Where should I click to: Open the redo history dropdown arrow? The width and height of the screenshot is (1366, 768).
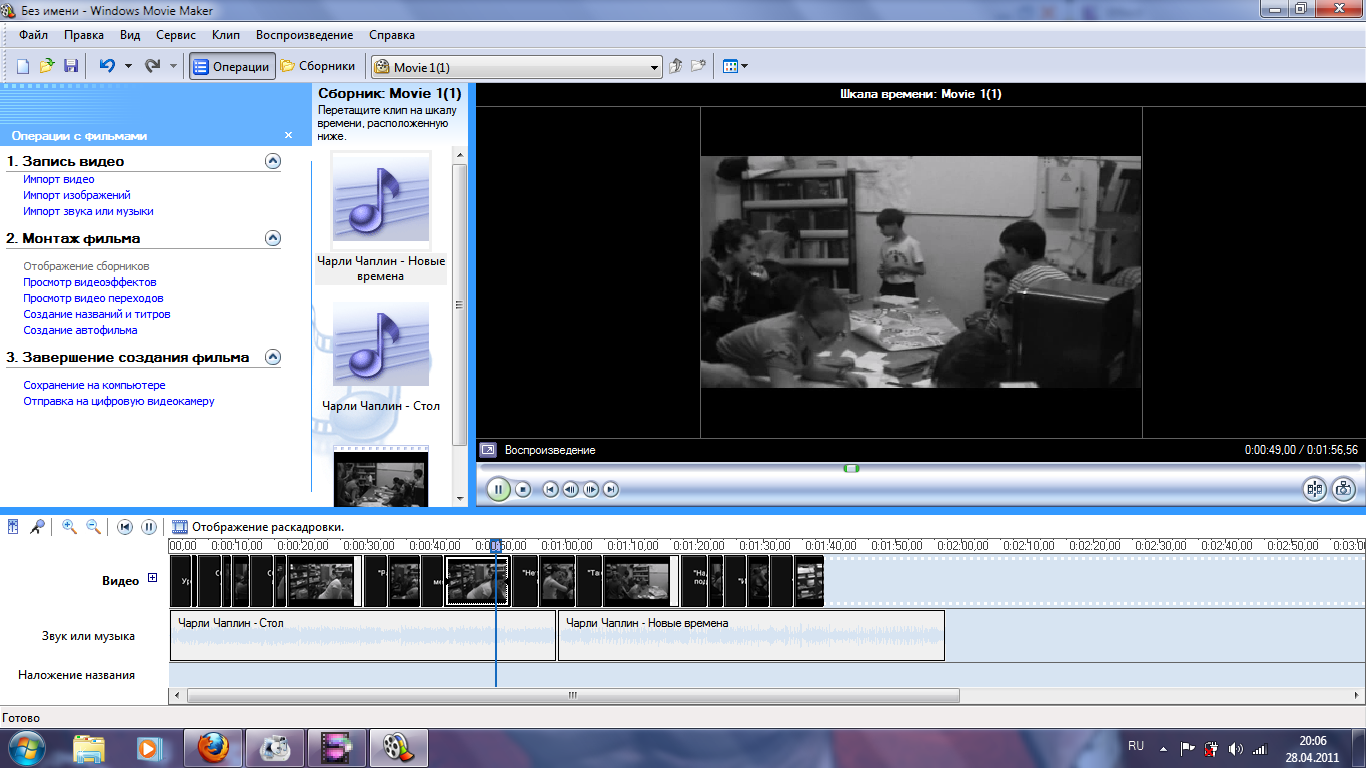[x=173, y=67]
